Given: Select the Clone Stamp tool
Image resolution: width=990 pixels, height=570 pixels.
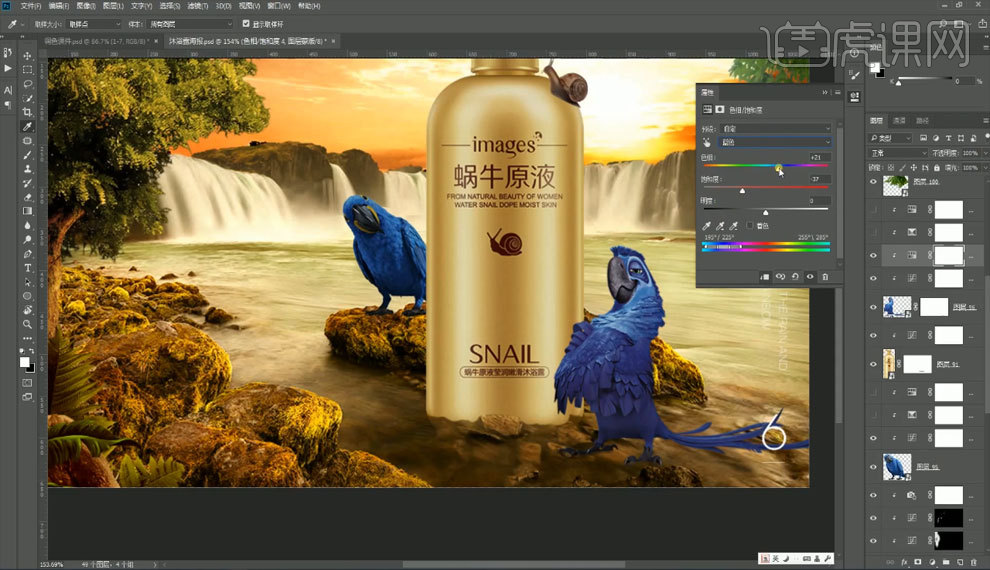Looking at the screenshot, I should tap(27, 169).
